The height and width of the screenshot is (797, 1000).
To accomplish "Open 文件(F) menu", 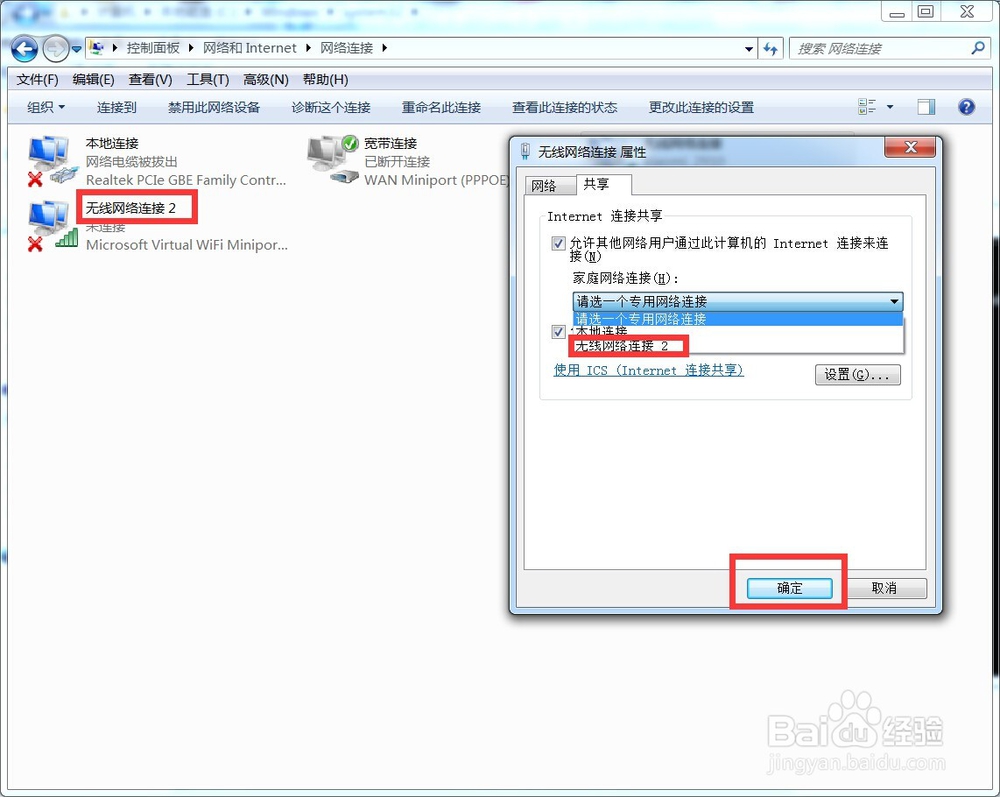I will pyautogui.click(x=37, y=79).
